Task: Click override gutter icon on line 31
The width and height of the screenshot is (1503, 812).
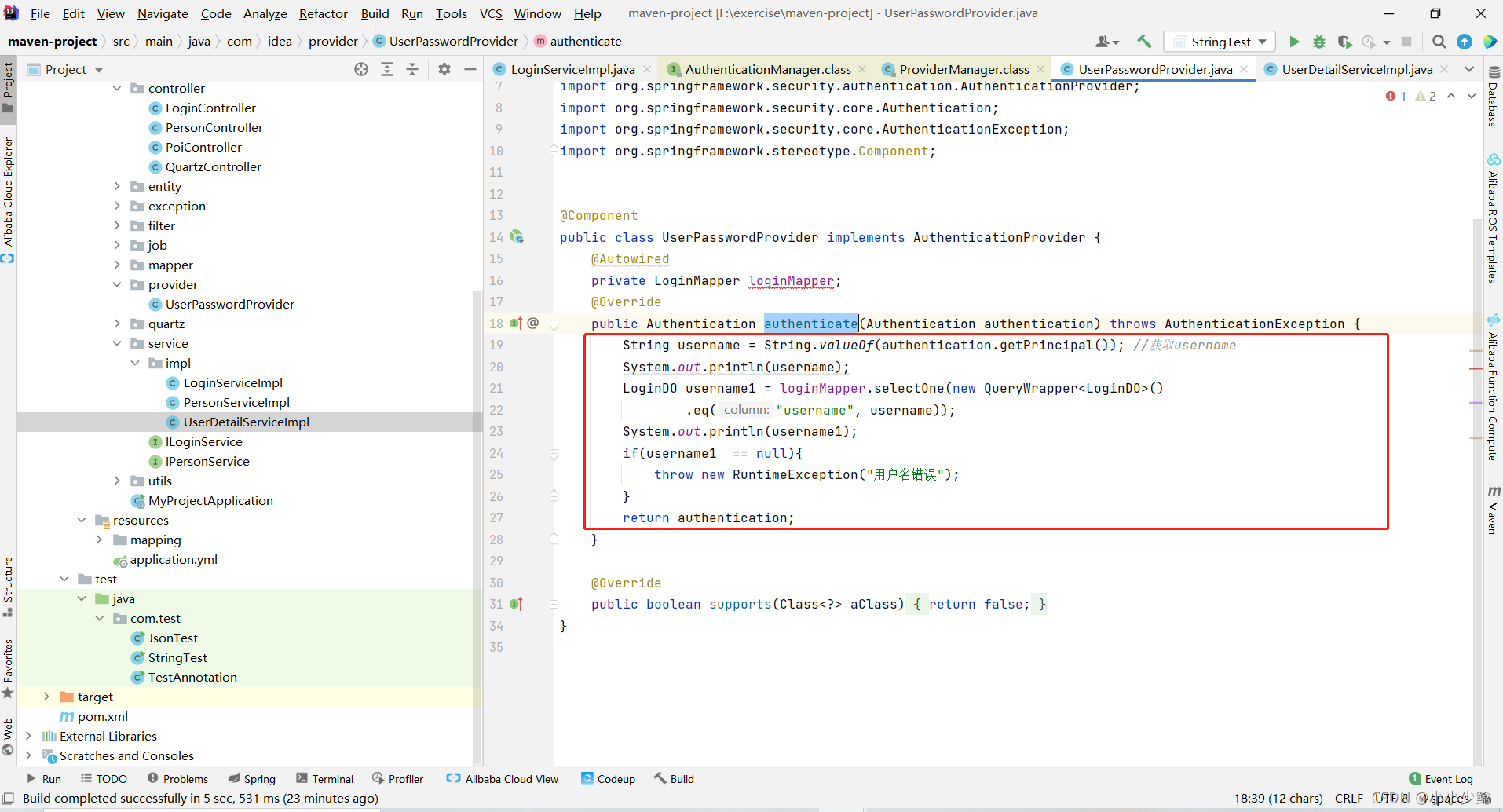Action: [516, 604]
